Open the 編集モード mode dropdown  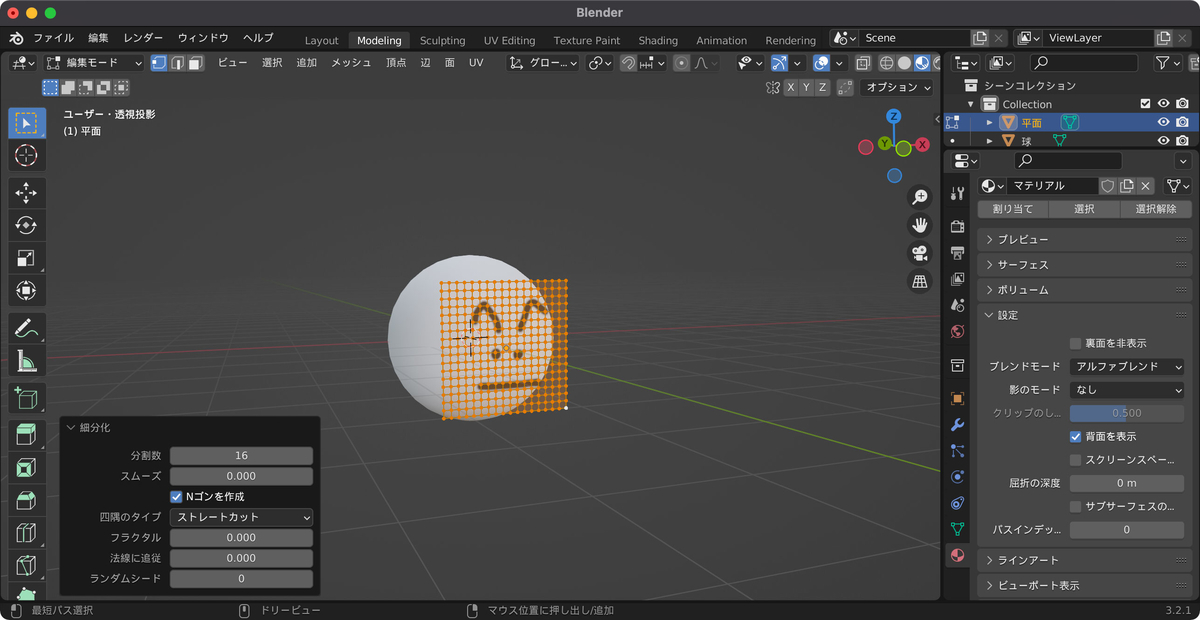[x=96, y=62]
